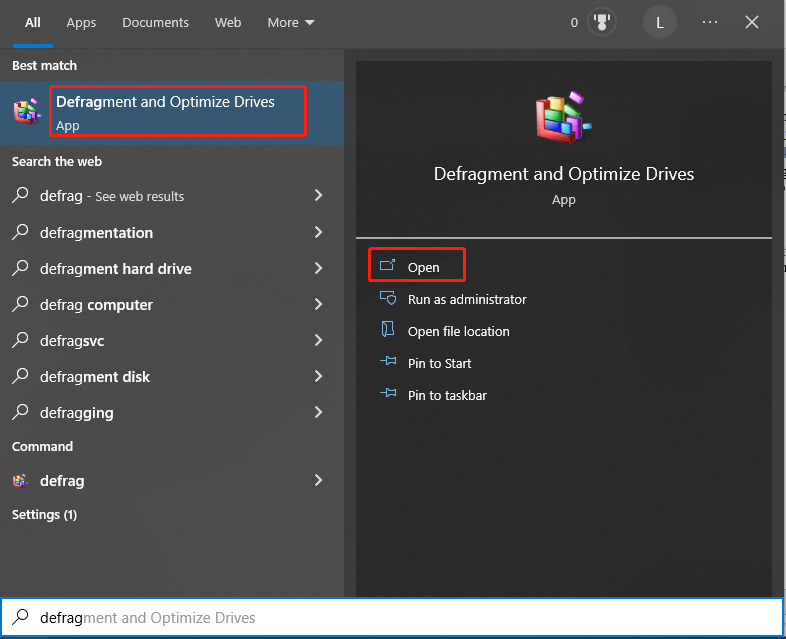Select 'defragment disk' suggestion text
The width and height of the screenshot is (786, 639).
pyautogui.click(x=95, y=377)
